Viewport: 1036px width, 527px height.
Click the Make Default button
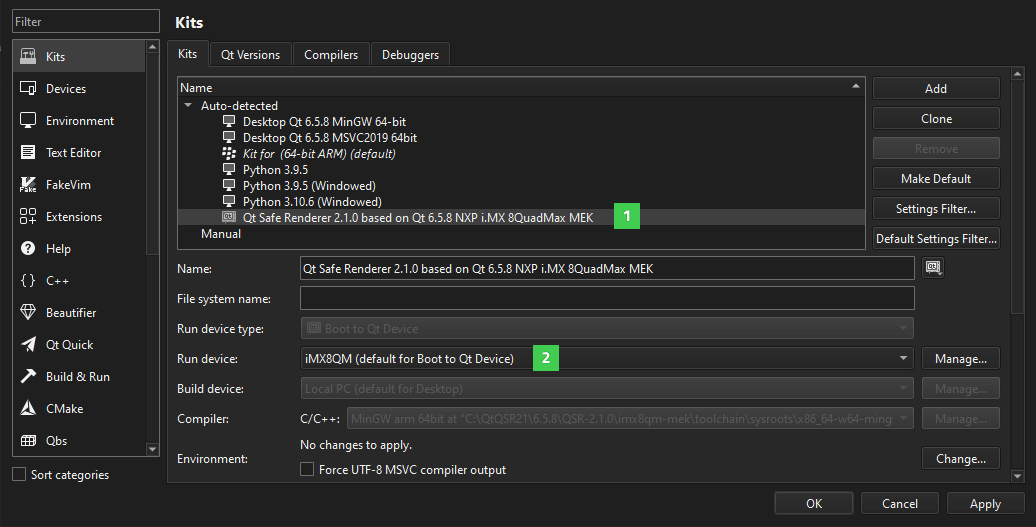coord(936,178)
